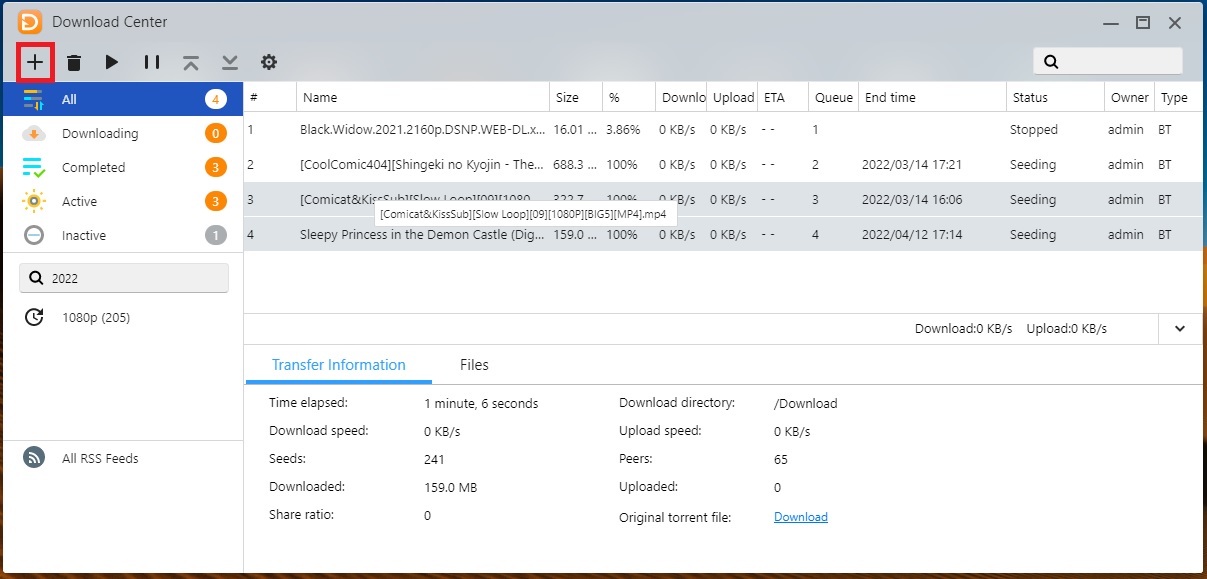Click end time 2022/03/14 17:21

coord(912,164)
